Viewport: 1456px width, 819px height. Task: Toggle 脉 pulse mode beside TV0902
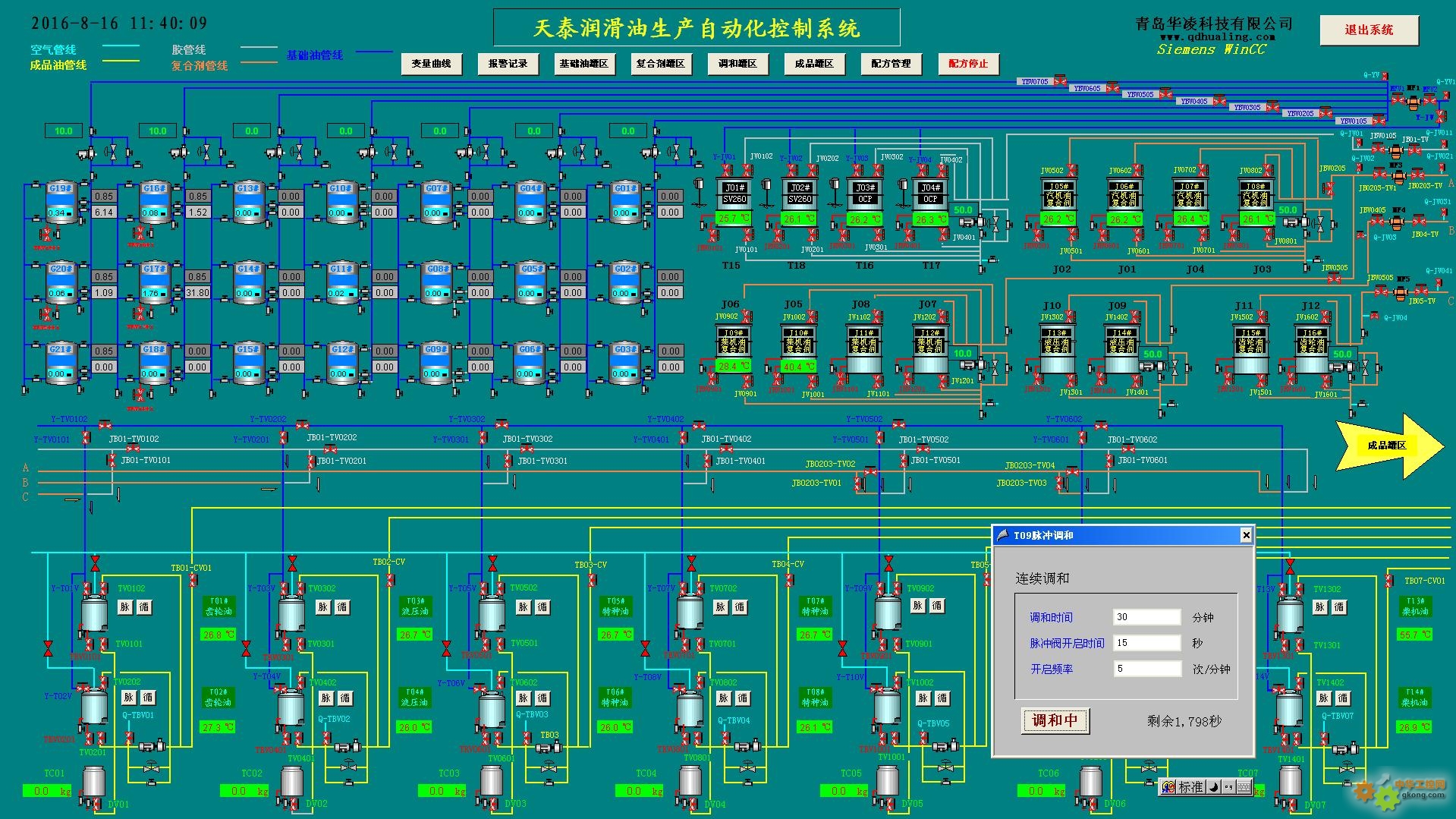point(918,606)
